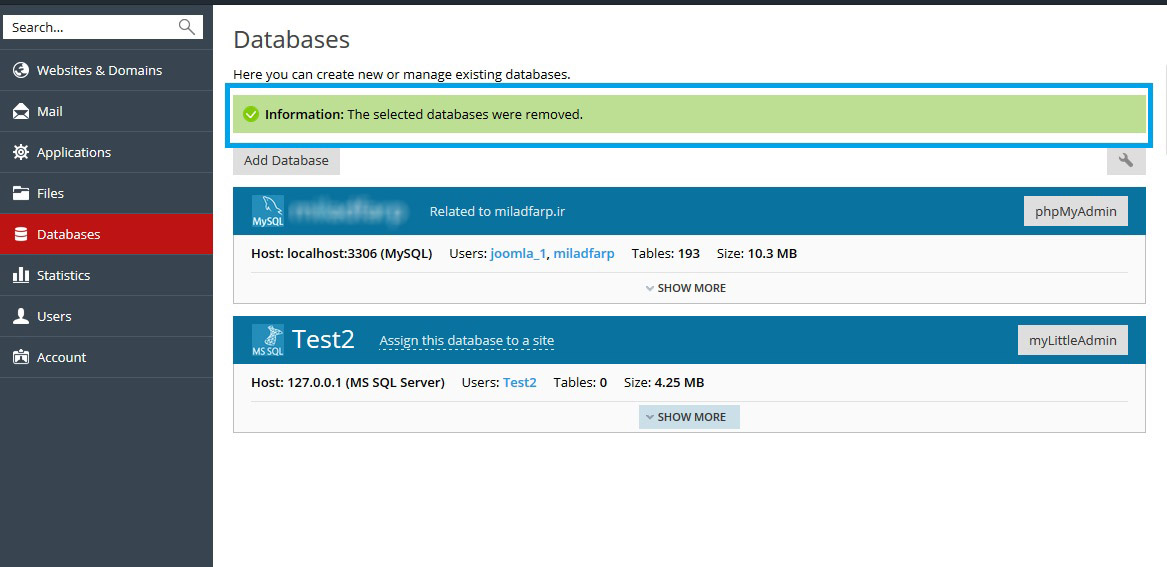The image size is (1167, 567).
Task: Click the MySQL database logo icon
Action: pos(268,211)
